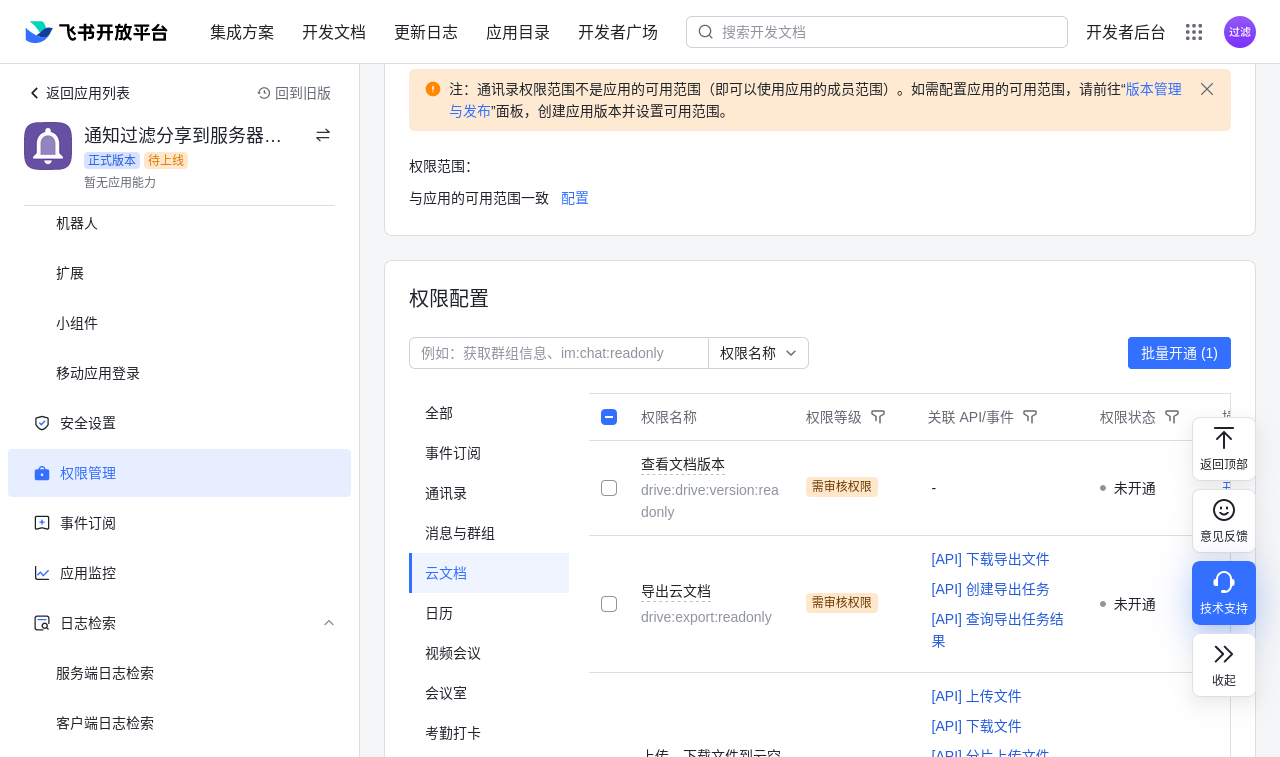Select the 消息与群组 permission category
Image resolution: width=1280 pixels, height=757 pixels.
click(489, 533)
